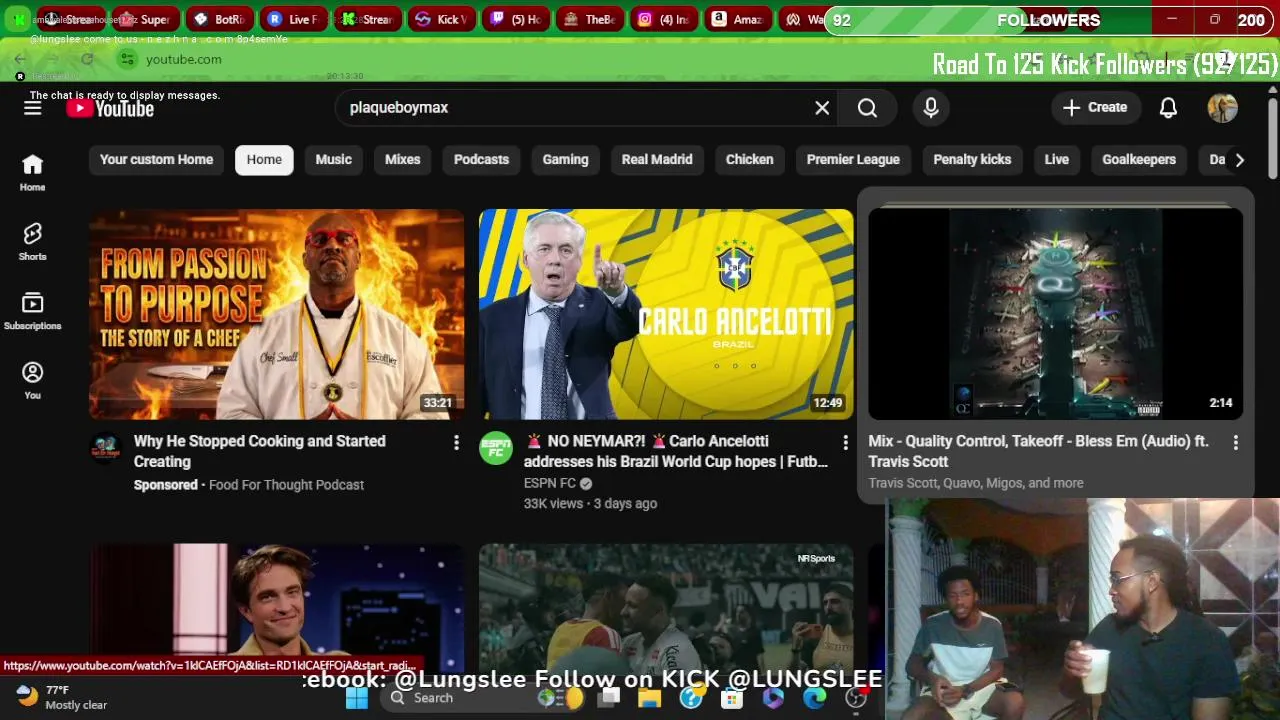The image size is (1280, 720).
Task: Switch to the Twitch (5) Ho tab
Action: point(516,19)
